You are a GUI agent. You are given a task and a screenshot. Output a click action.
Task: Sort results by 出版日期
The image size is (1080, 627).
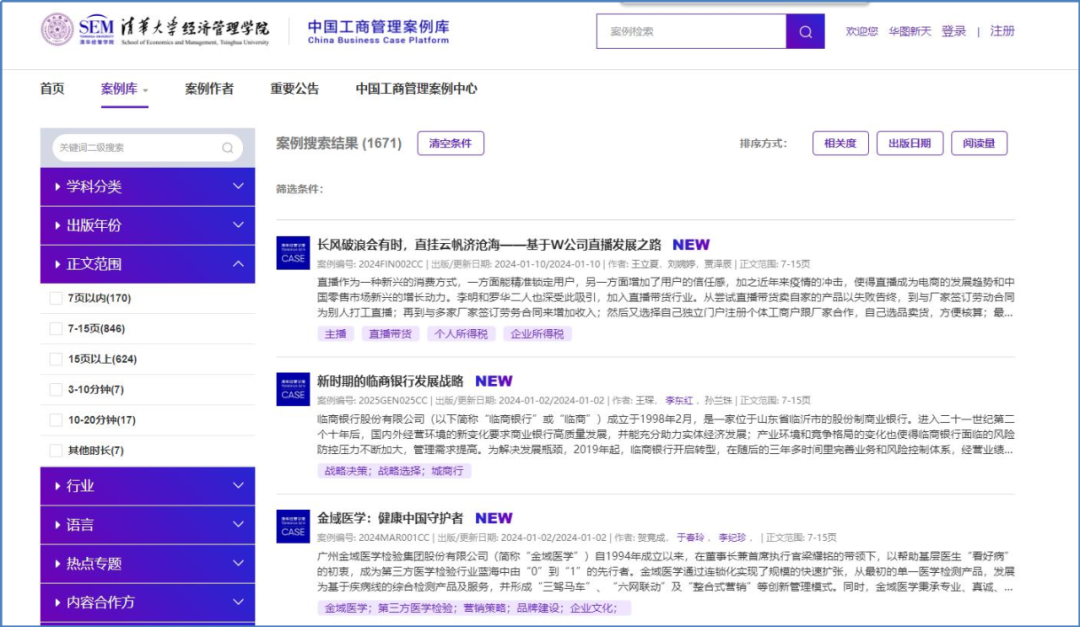coord(909,143)
